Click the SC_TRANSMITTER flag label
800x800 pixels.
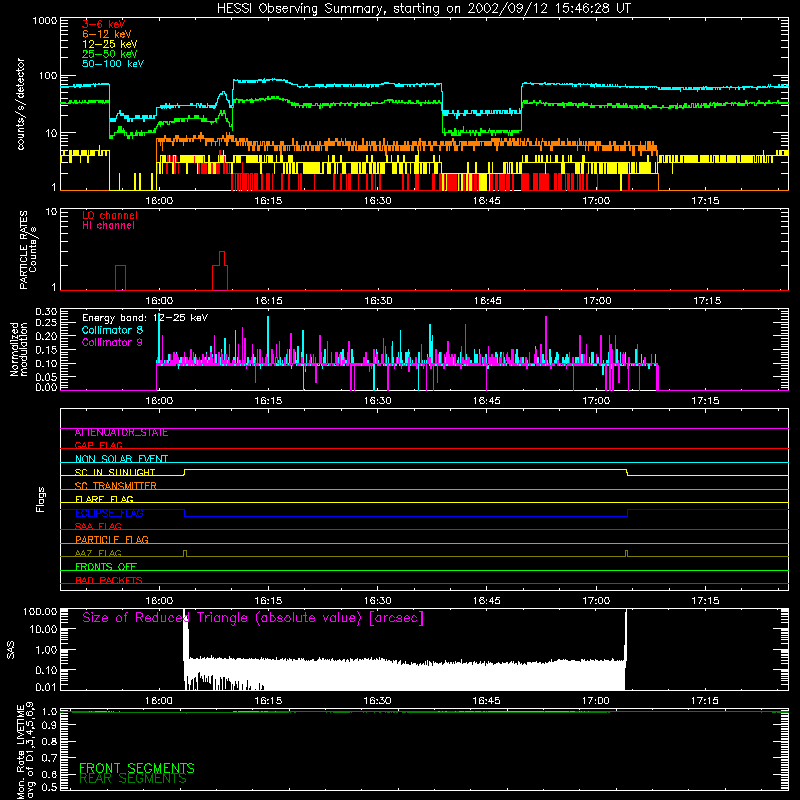[x=116, y=486]
